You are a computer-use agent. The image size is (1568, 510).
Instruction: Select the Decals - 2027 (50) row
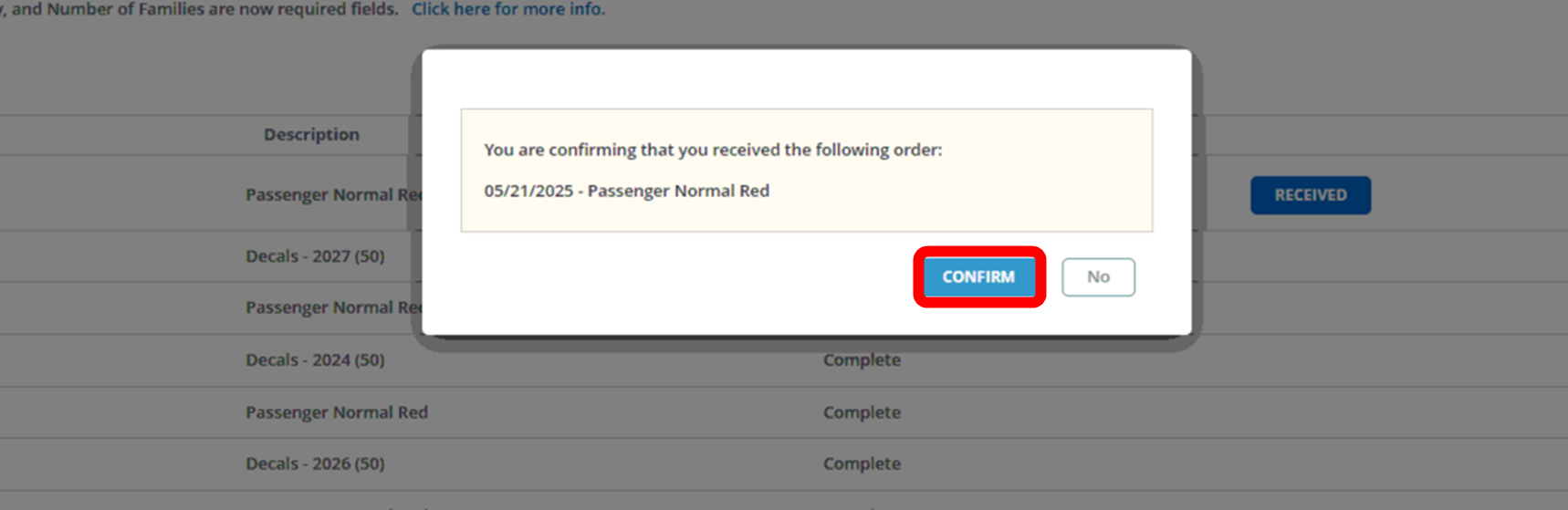click(315, 256)
